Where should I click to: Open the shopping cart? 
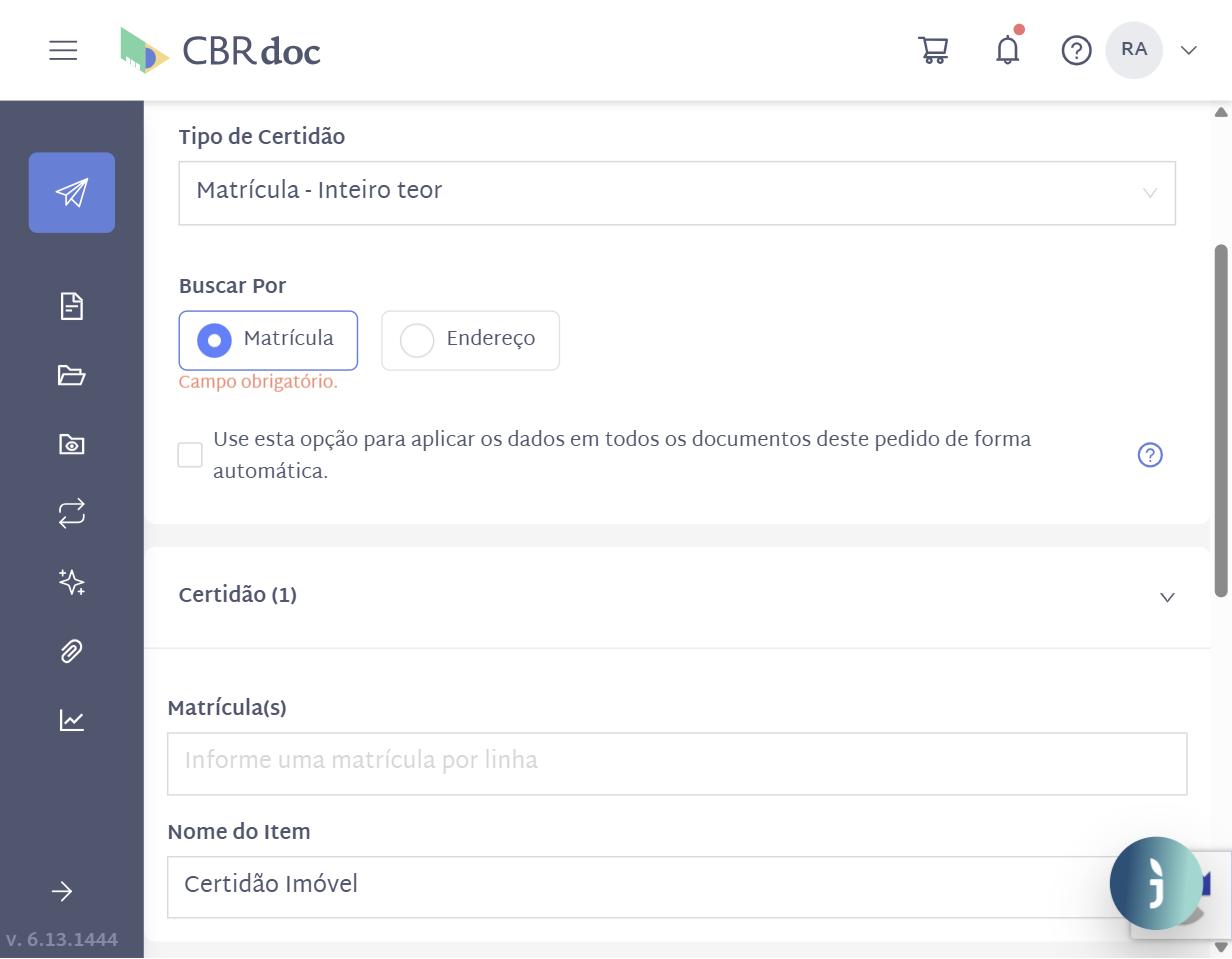pos(933,50)
